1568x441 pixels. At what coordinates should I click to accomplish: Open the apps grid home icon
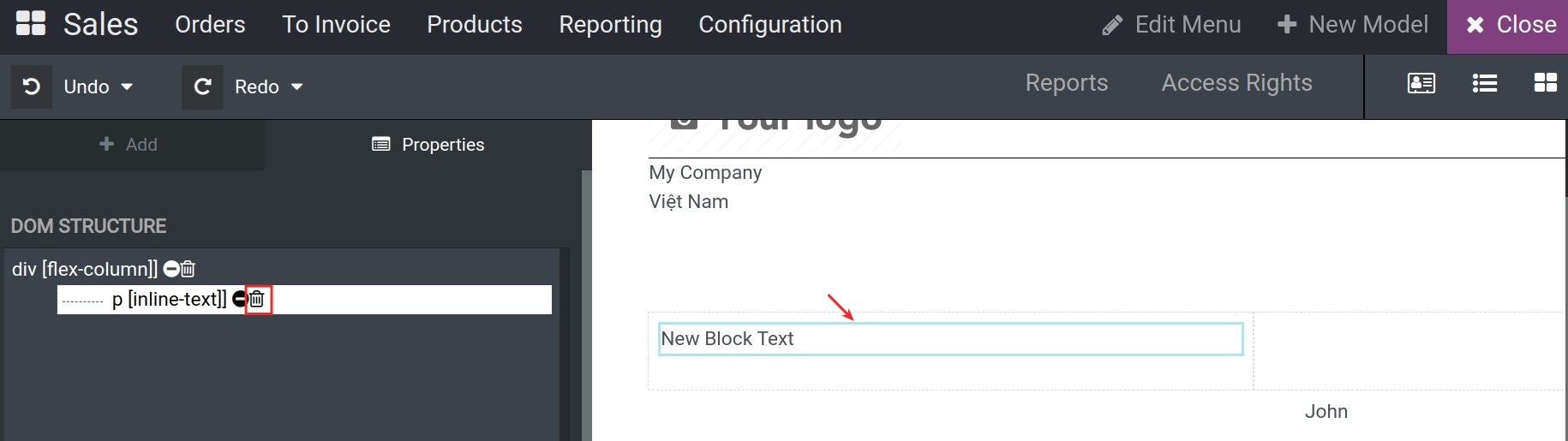(31, 24)
